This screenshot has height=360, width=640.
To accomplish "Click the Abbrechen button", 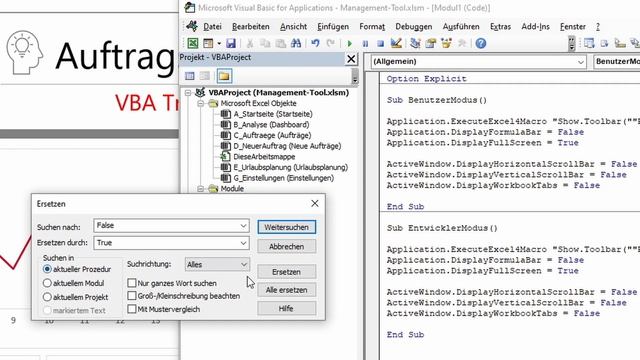I will [x=287, y=247].
